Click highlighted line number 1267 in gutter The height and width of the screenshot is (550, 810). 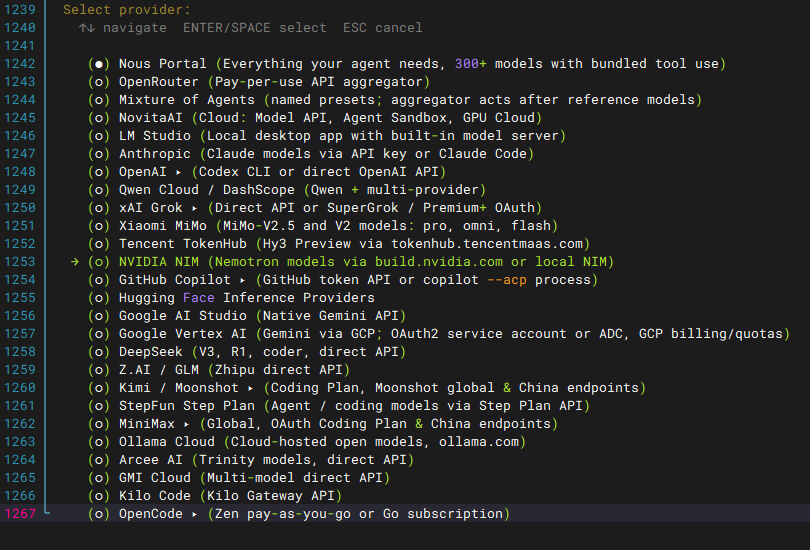coord(20,514)
